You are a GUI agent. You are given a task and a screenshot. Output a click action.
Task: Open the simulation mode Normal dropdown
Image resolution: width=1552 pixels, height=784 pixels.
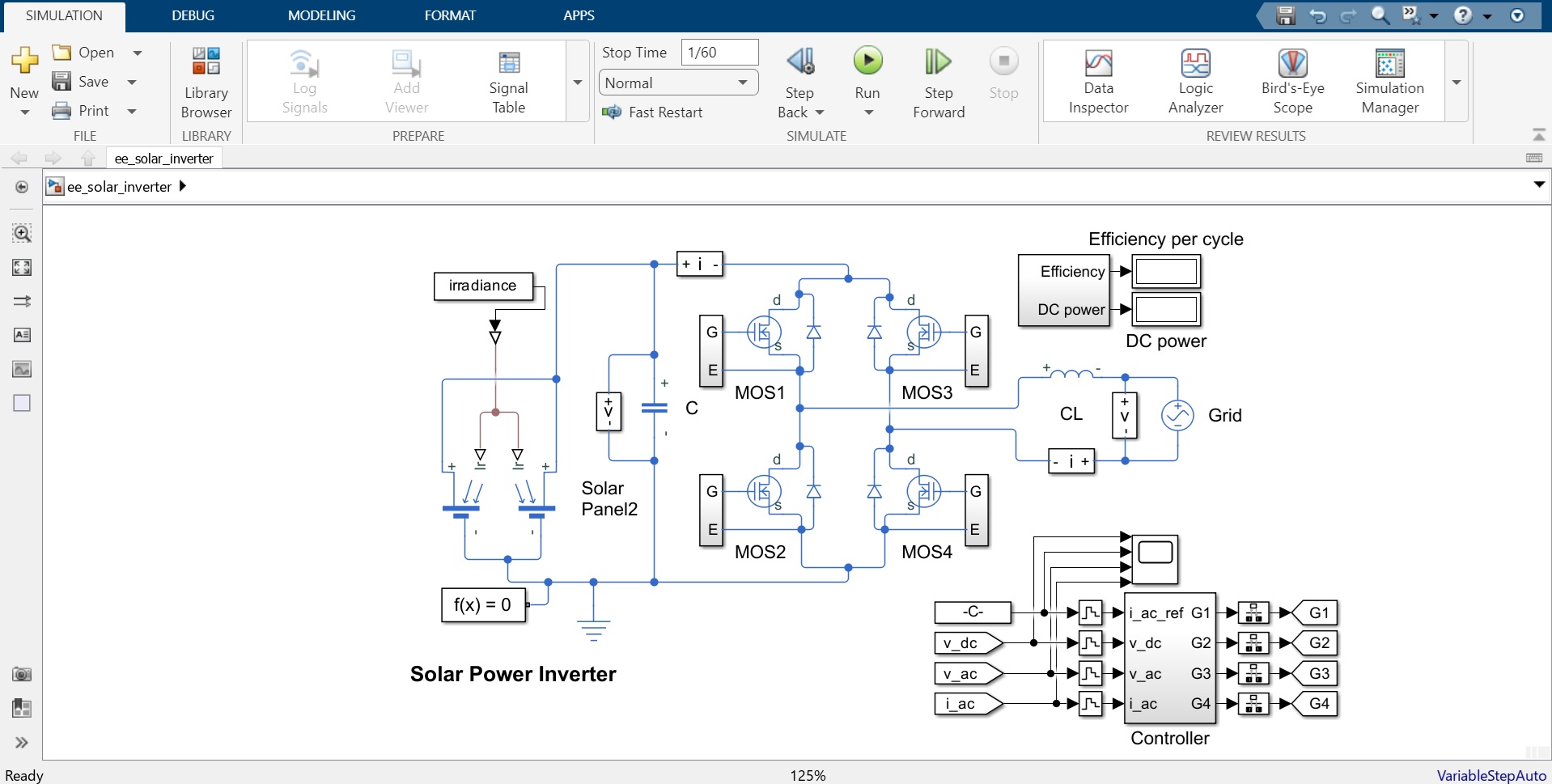point(677,83)
